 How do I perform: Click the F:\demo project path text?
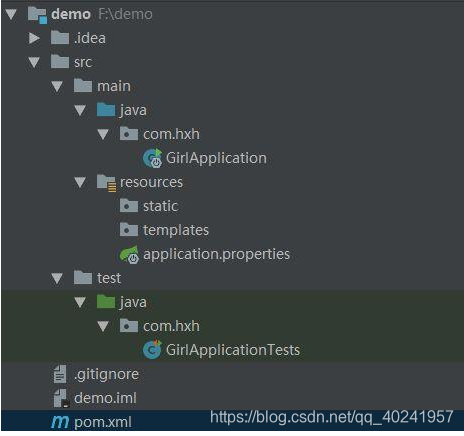pos(125,14)
